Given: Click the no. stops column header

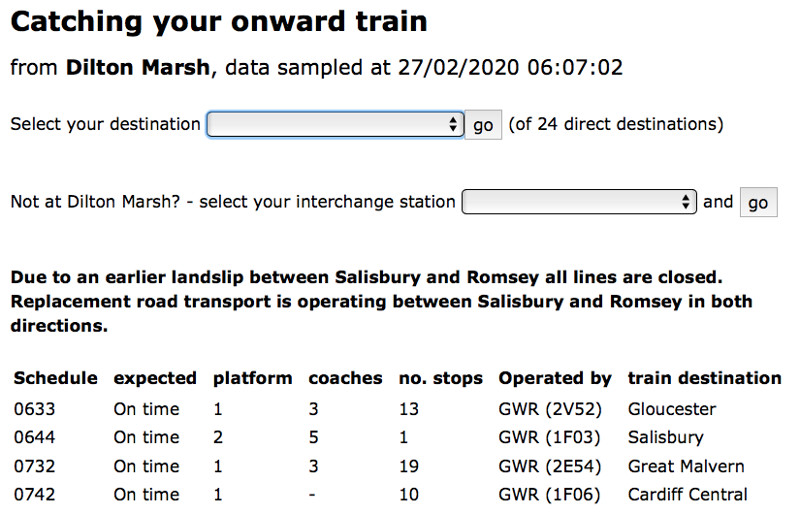Looking at the screenshot, I should [x=440, y=378].
